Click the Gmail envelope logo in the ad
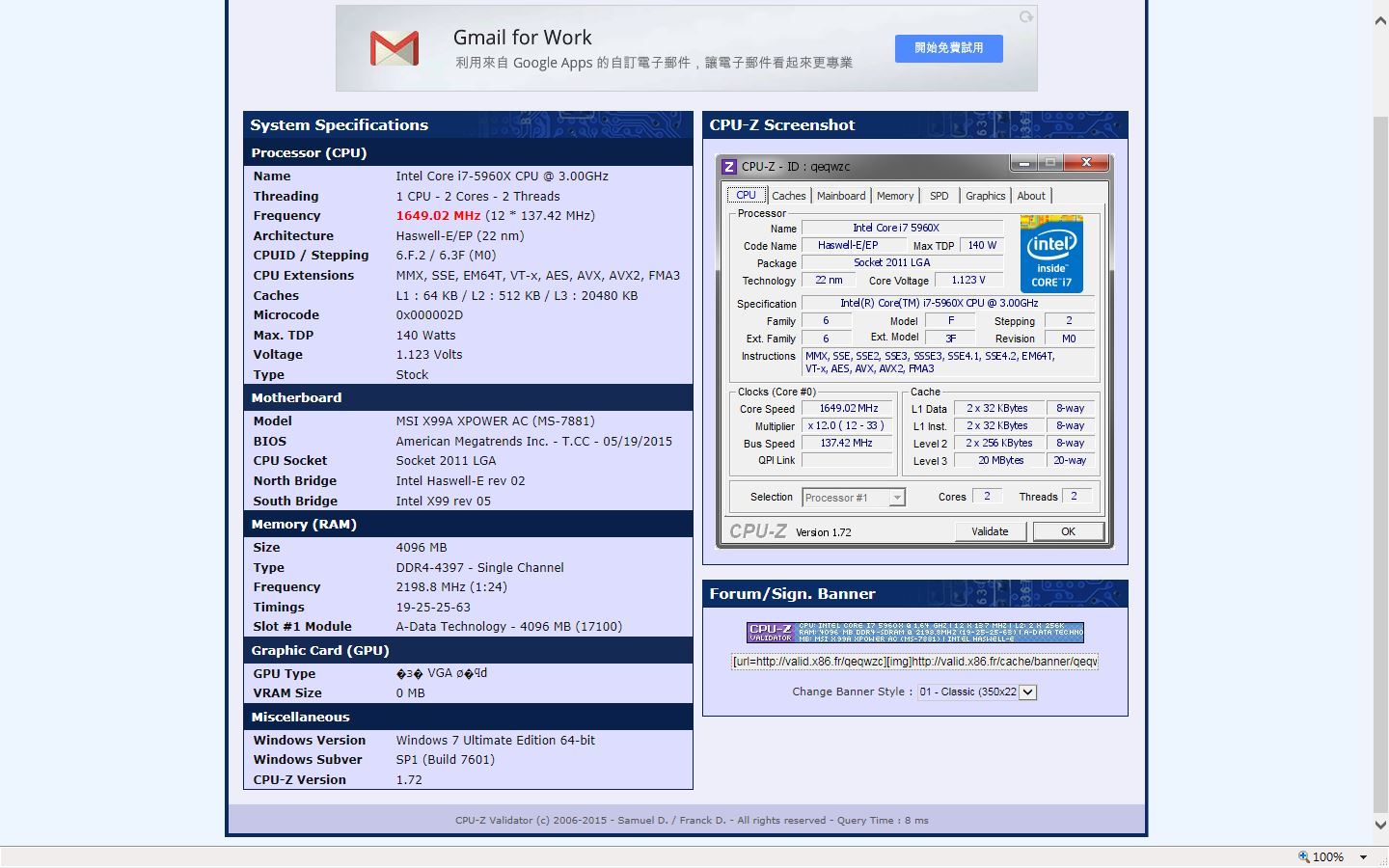Screen dimensions: 1389x868 (395, 48)
